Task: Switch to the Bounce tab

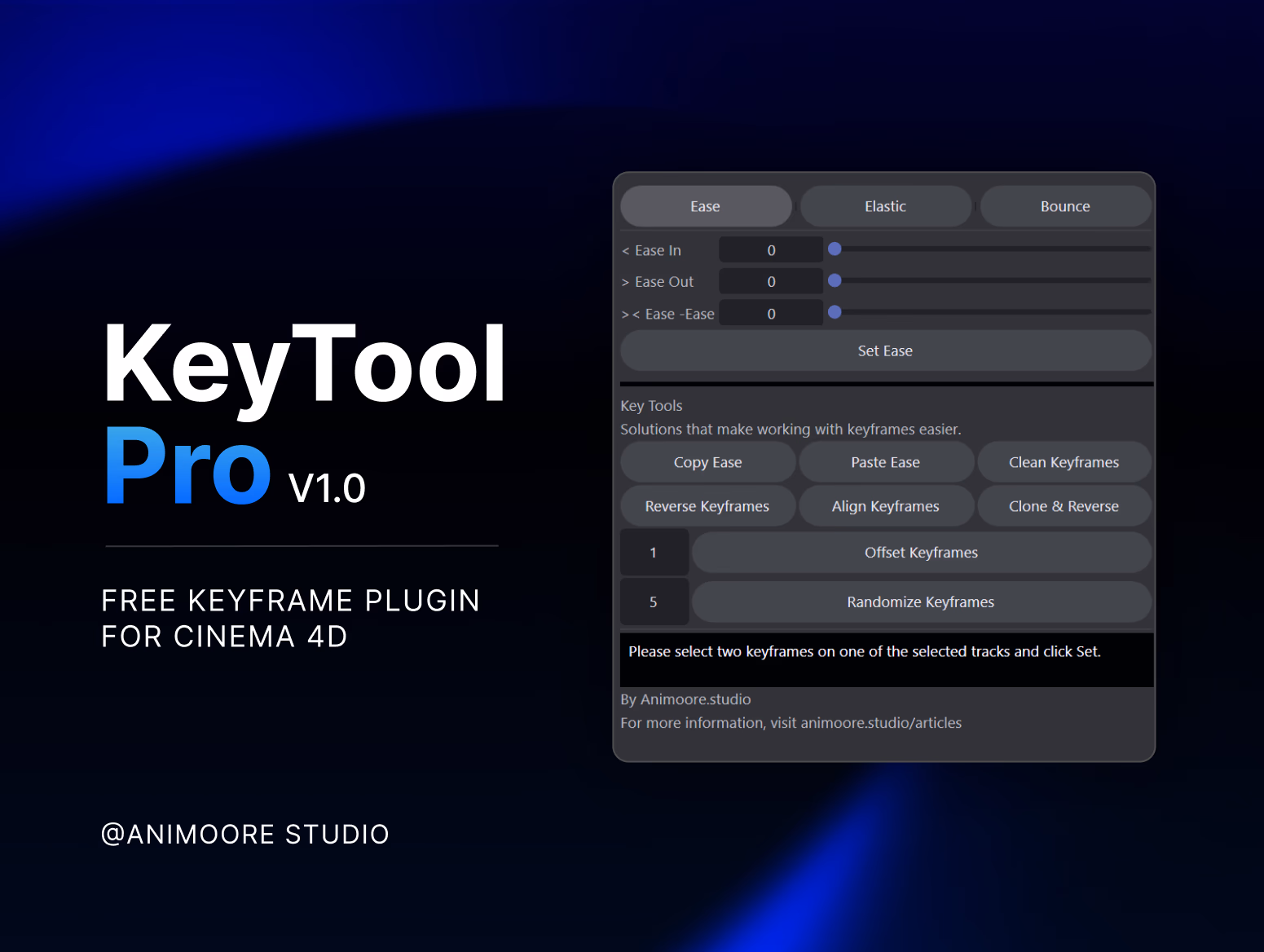Action: tap(1065, 206)
